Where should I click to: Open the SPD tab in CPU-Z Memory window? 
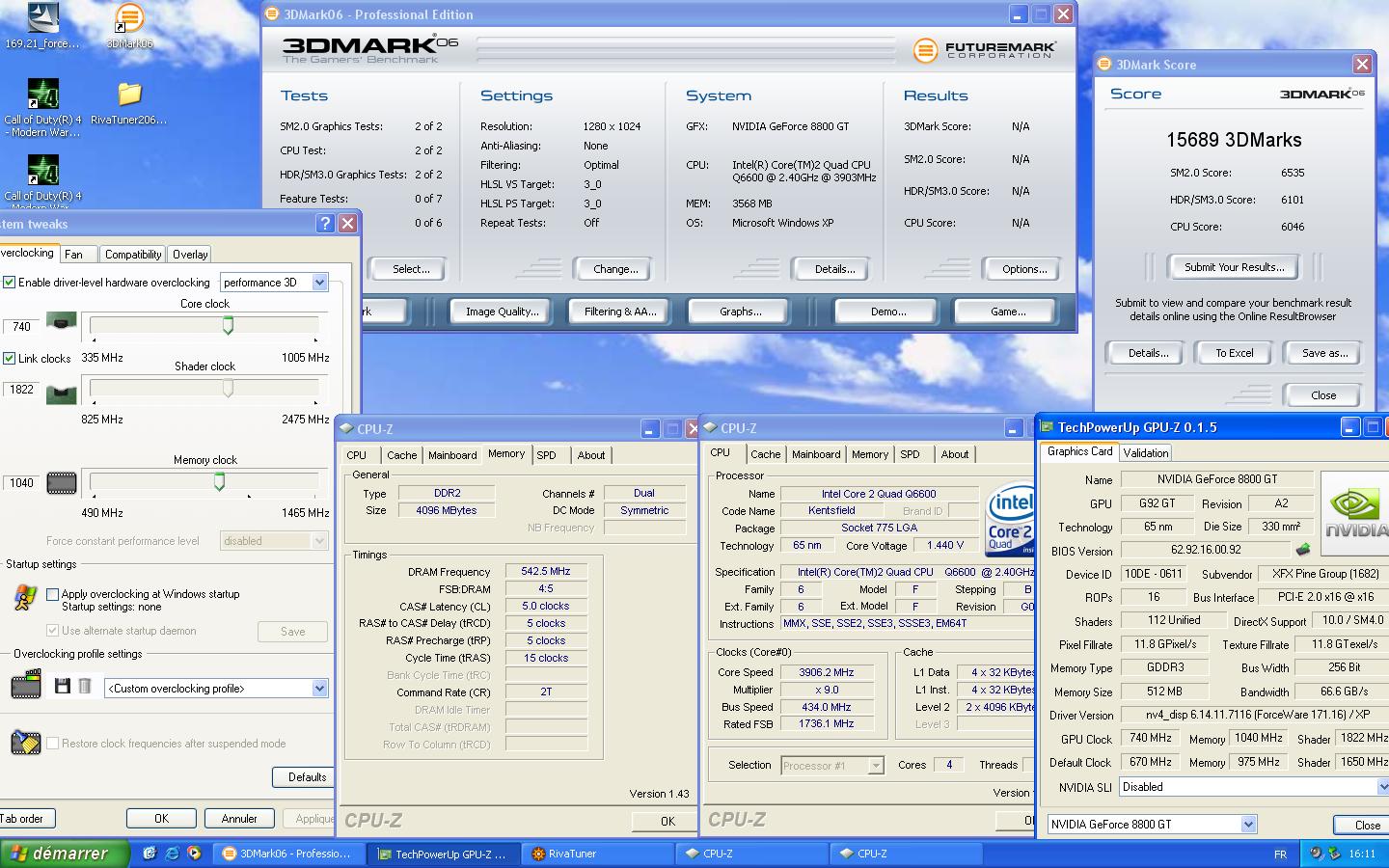point(547,455)
